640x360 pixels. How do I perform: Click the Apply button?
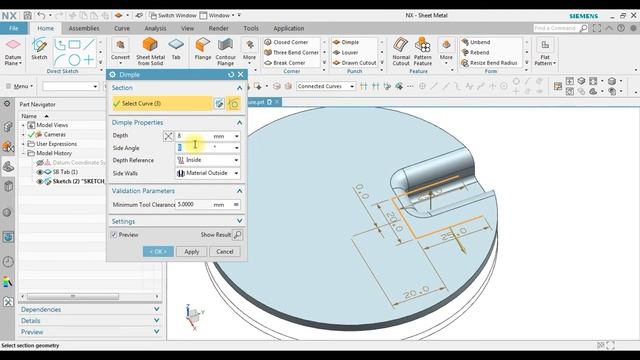click(191, 251)
